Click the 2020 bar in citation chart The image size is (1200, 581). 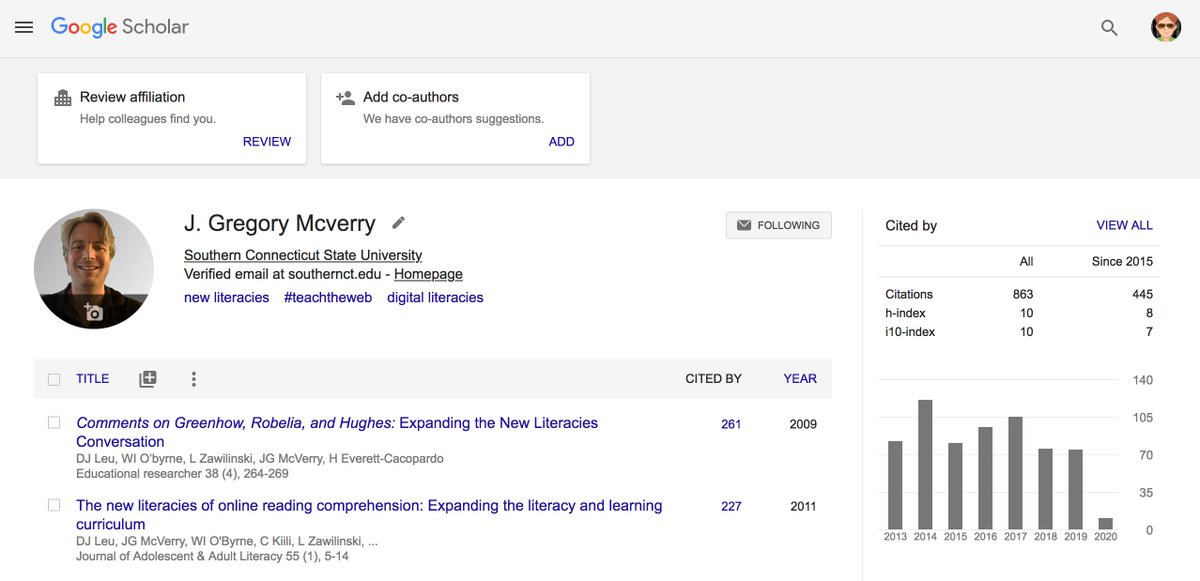(x=1105, y=523)
